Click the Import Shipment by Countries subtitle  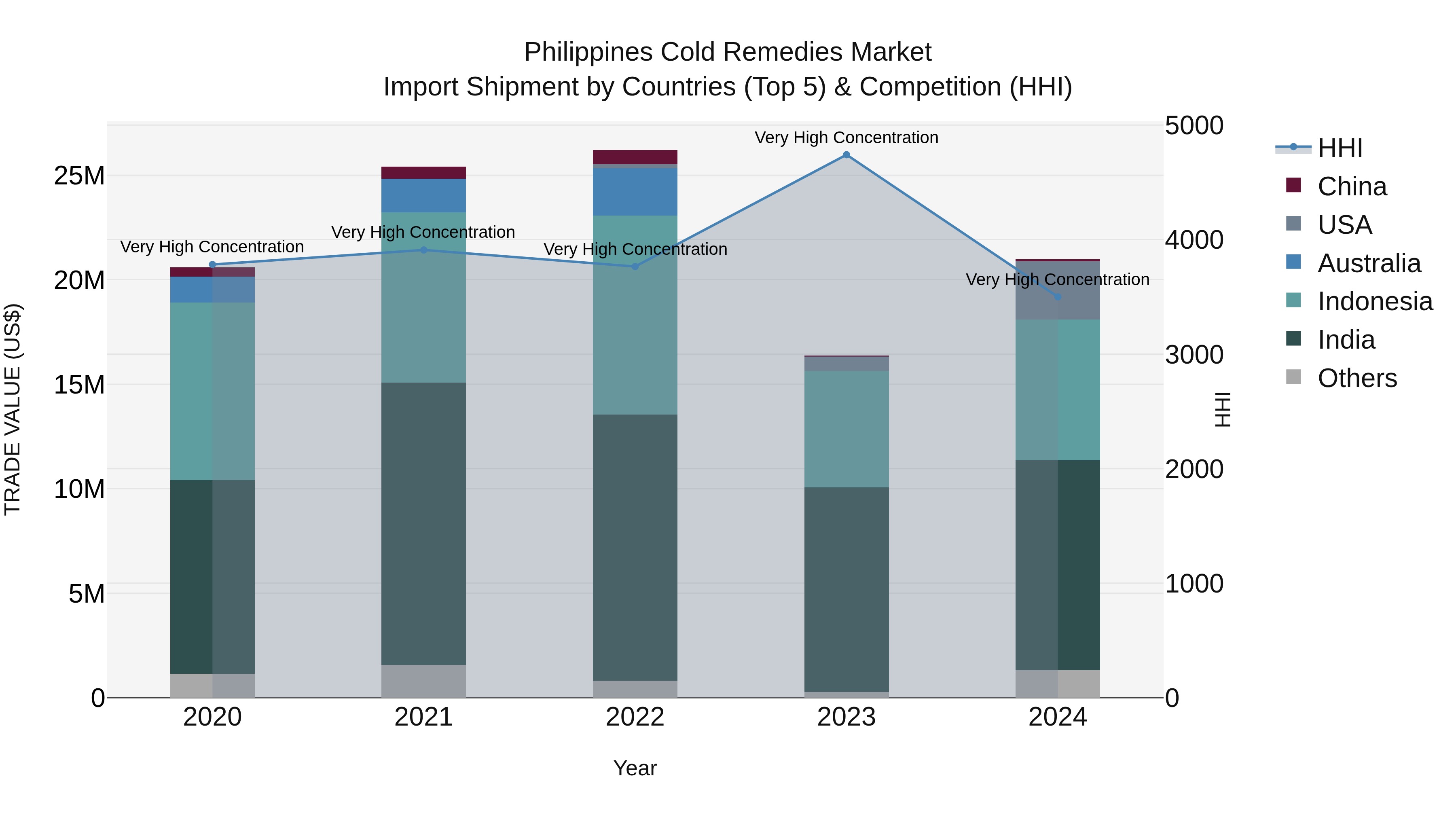pyautogui.click(x=728, y=87)
